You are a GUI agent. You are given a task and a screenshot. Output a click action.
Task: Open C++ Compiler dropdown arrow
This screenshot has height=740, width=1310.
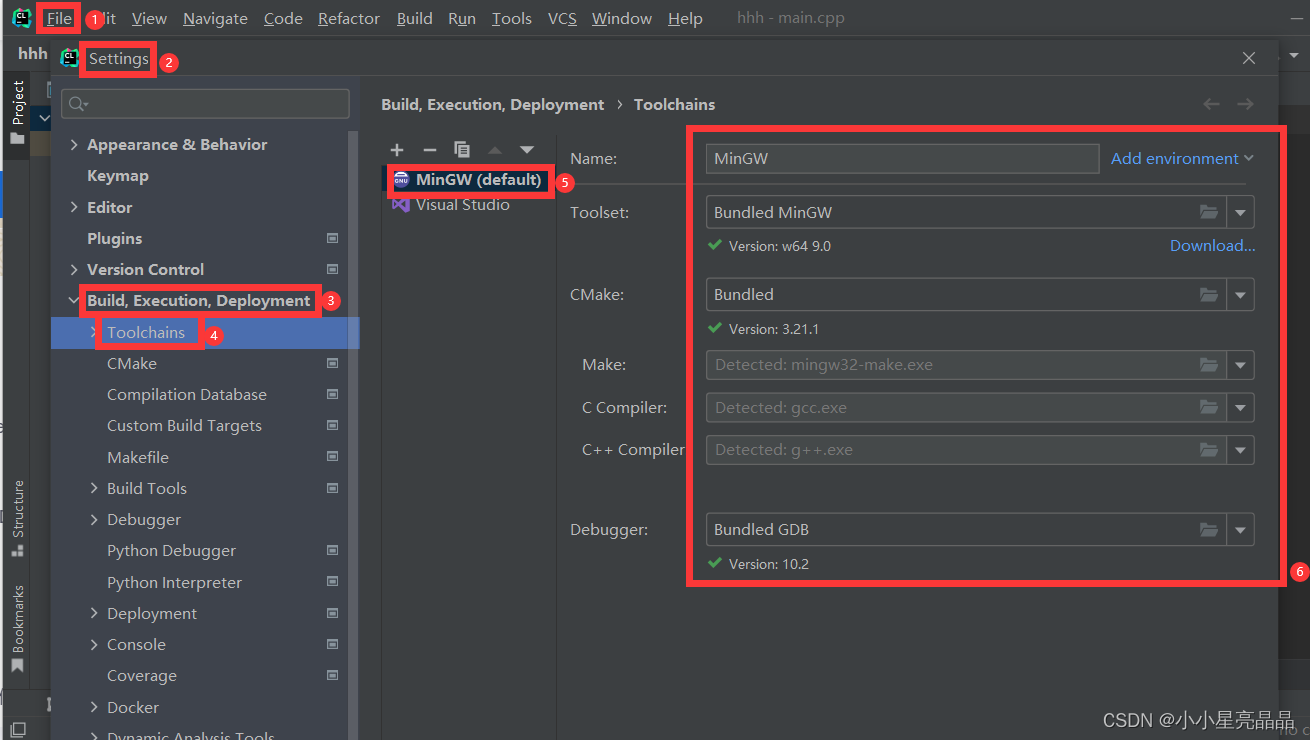click(1241, 450)
